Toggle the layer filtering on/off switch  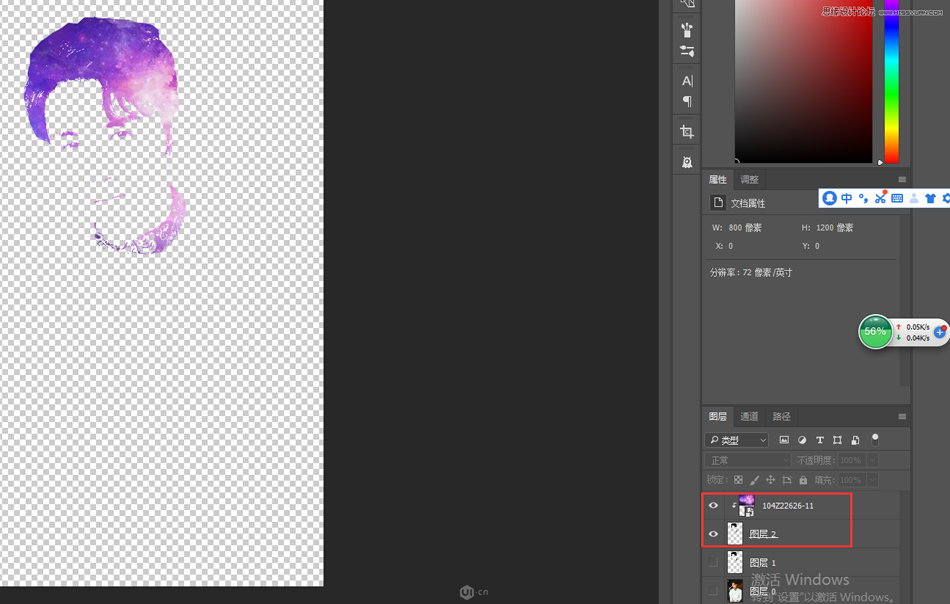pyautogui.click(x=875, y=440)
